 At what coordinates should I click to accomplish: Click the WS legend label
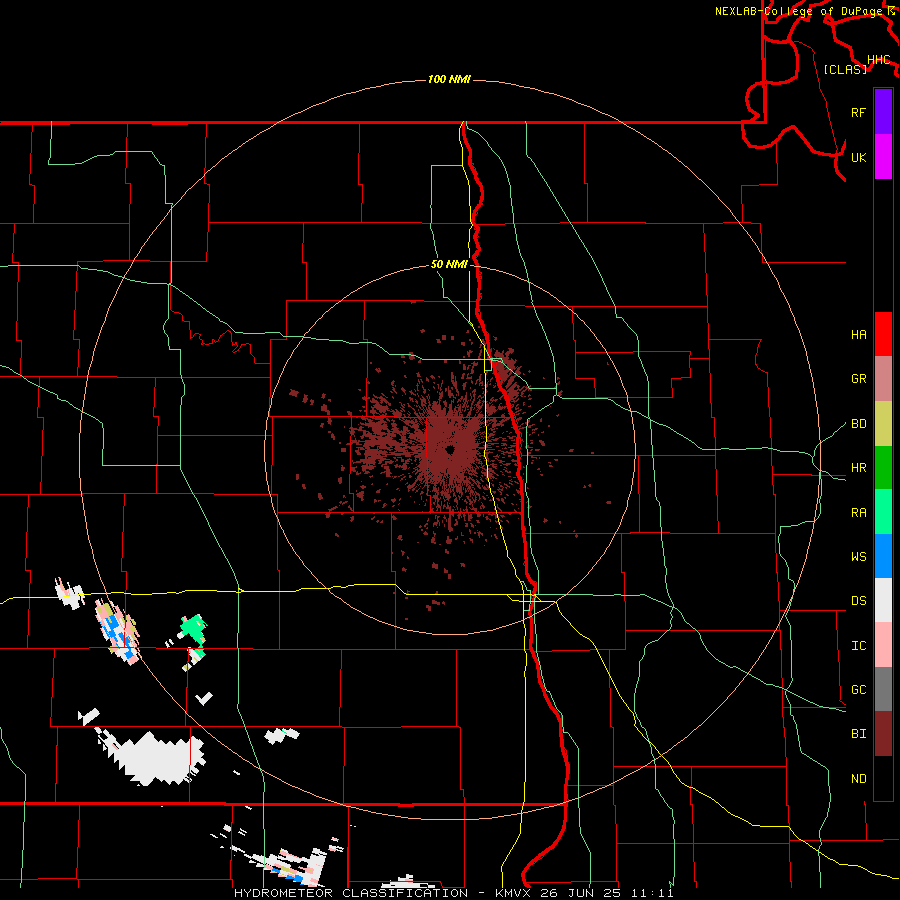point(858,557)
